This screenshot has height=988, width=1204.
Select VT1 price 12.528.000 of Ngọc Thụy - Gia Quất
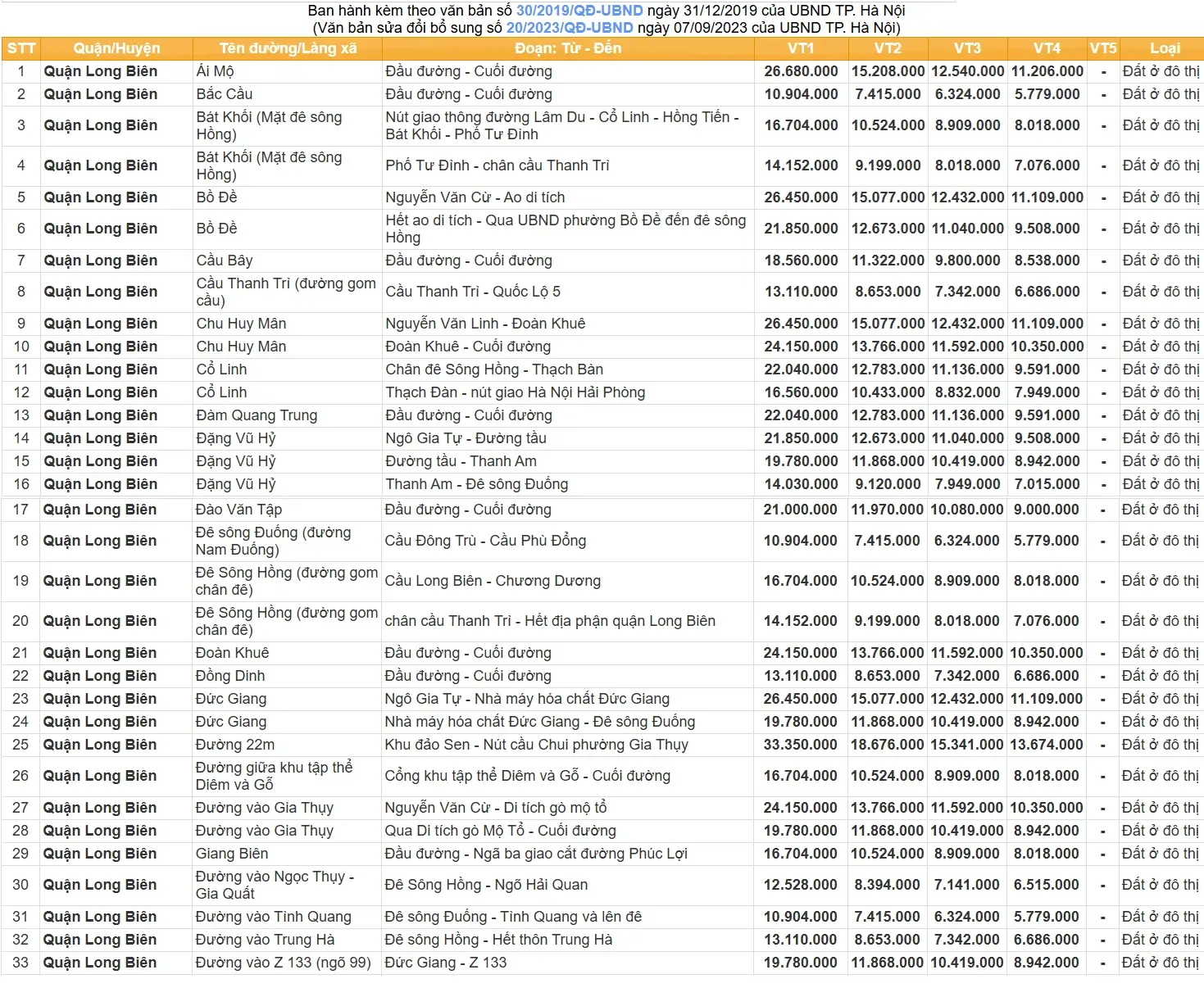pos(800,885)
